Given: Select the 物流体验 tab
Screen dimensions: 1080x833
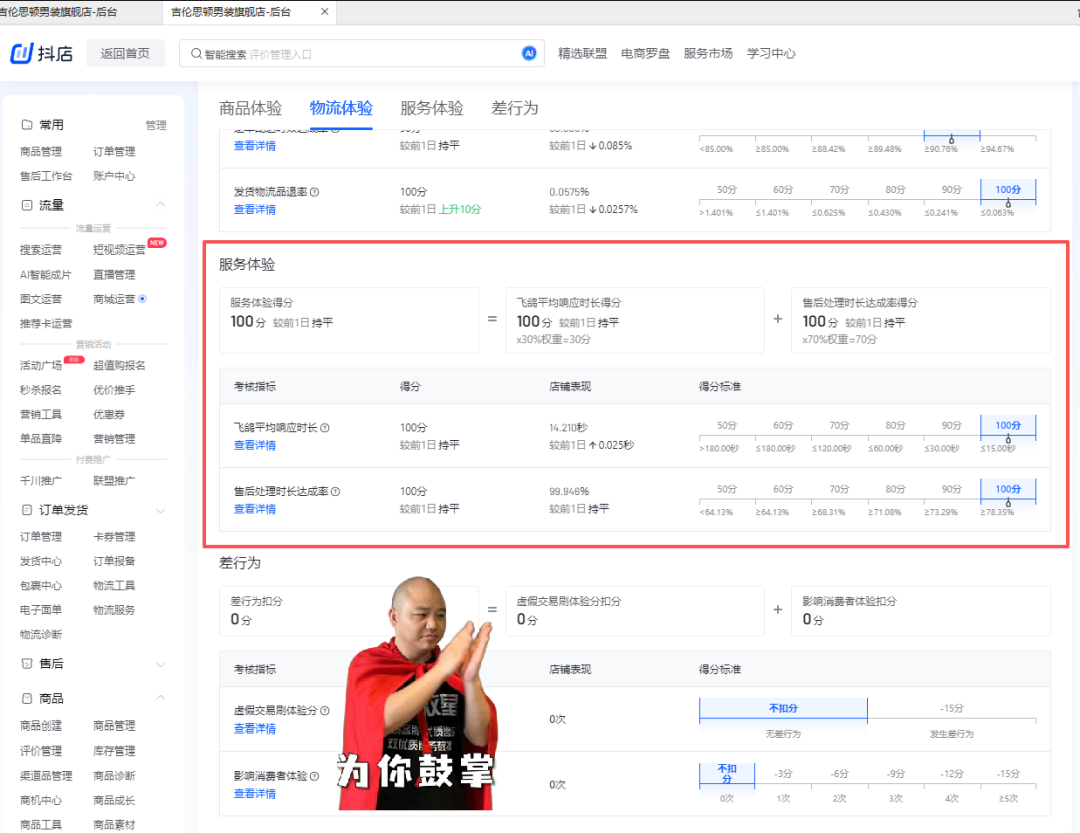Looking at the screenshot, I should pyautogui.click(x=341, y=108).
